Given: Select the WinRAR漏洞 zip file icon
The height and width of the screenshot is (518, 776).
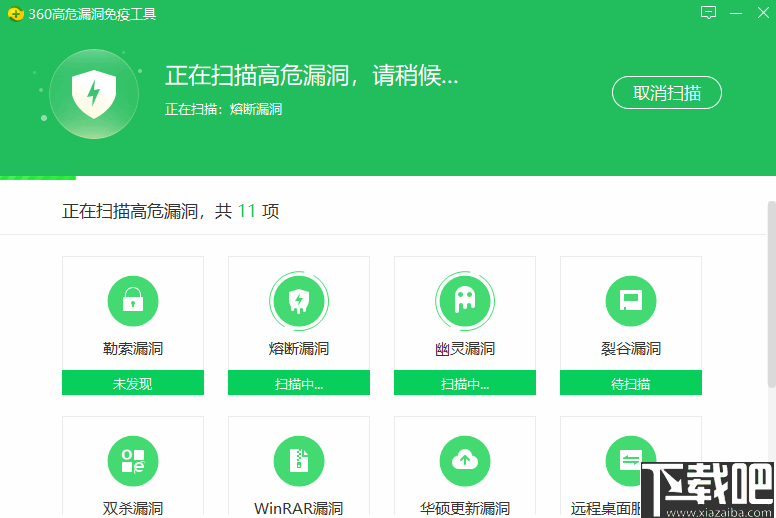Looking at the screenshot, I should coord(298,461).
